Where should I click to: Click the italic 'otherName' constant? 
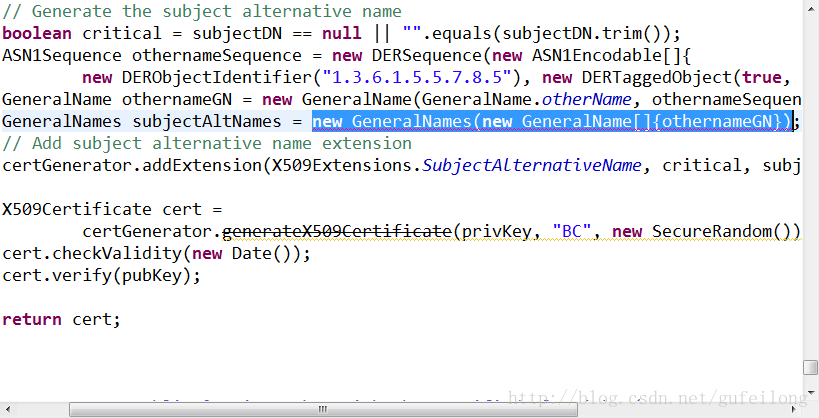click(x=586, y=99)
